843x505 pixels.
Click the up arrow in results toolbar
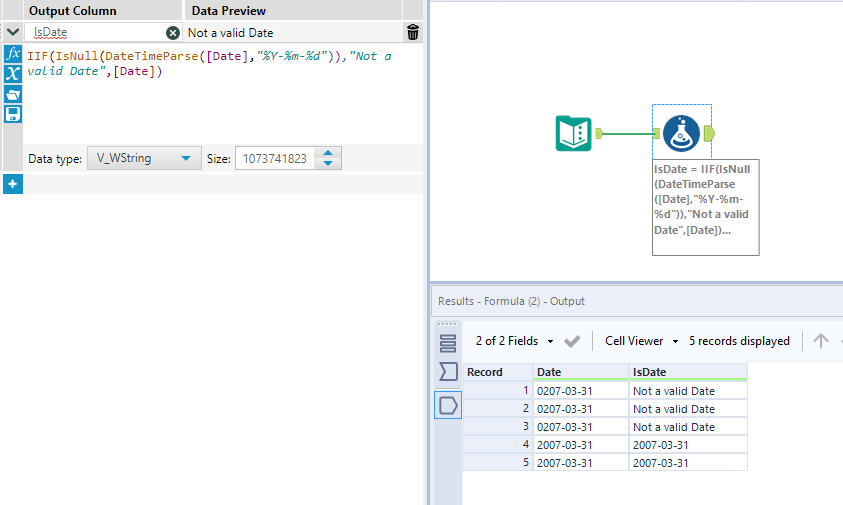point(820,341)
